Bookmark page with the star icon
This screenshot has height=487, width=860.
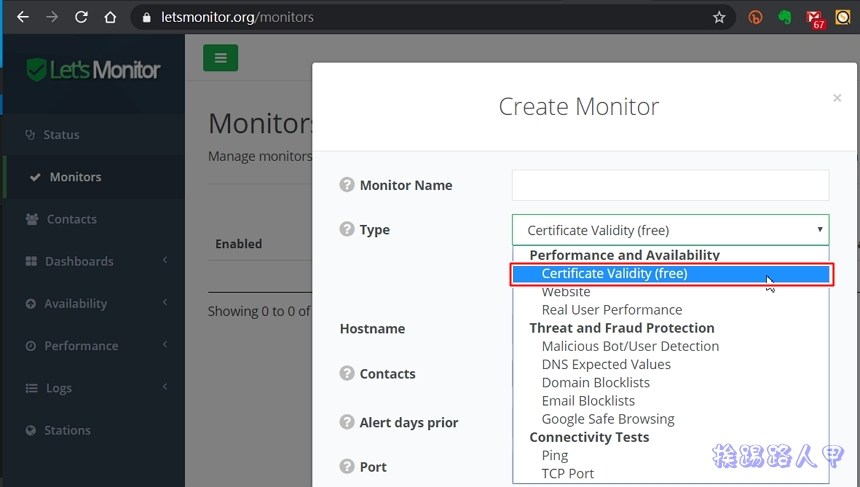(x=718, y=17)
